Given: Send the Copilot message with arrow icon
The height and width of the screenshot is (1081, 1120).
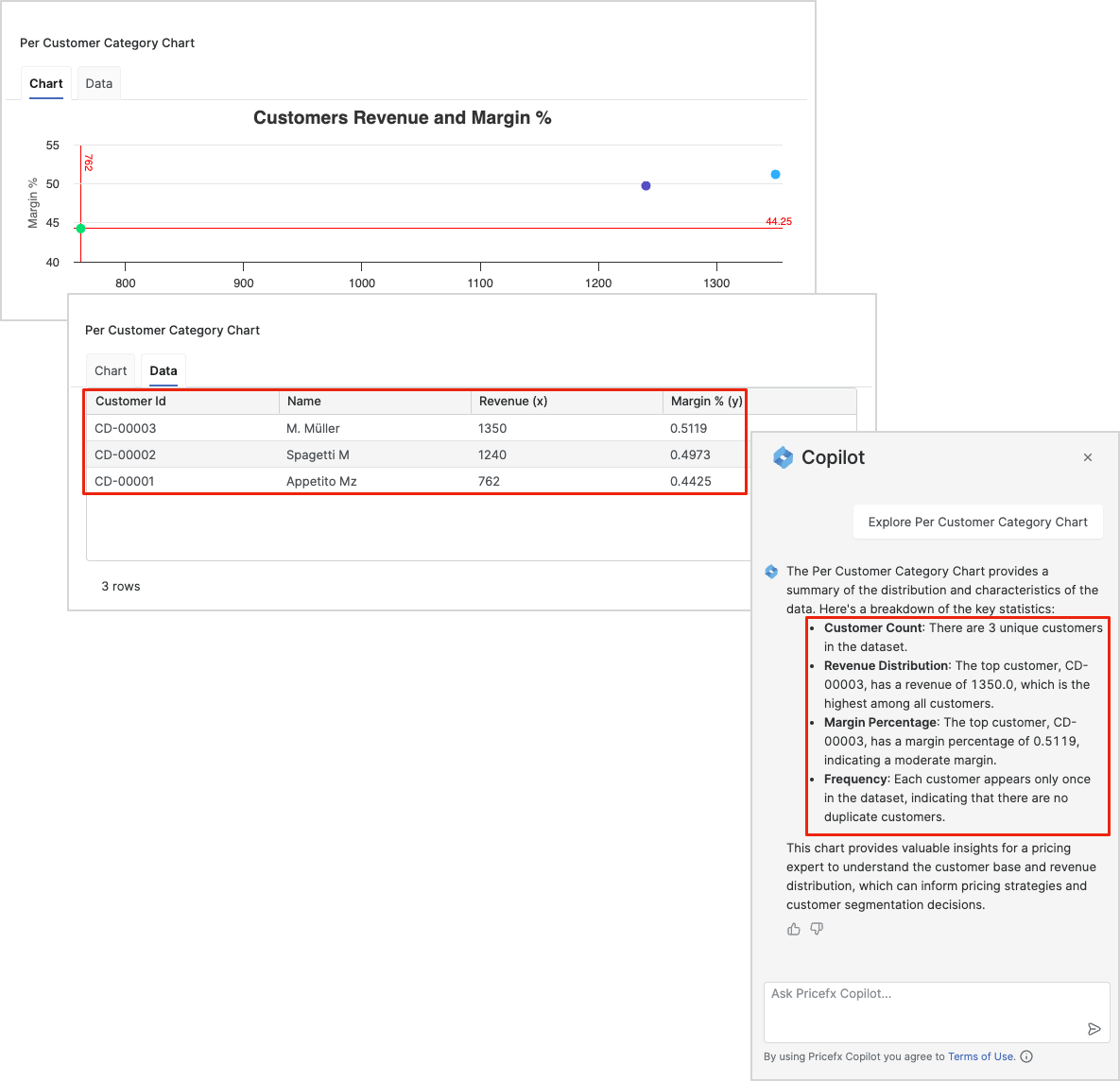Looking at the screenshot, I should (1094, 1029).
